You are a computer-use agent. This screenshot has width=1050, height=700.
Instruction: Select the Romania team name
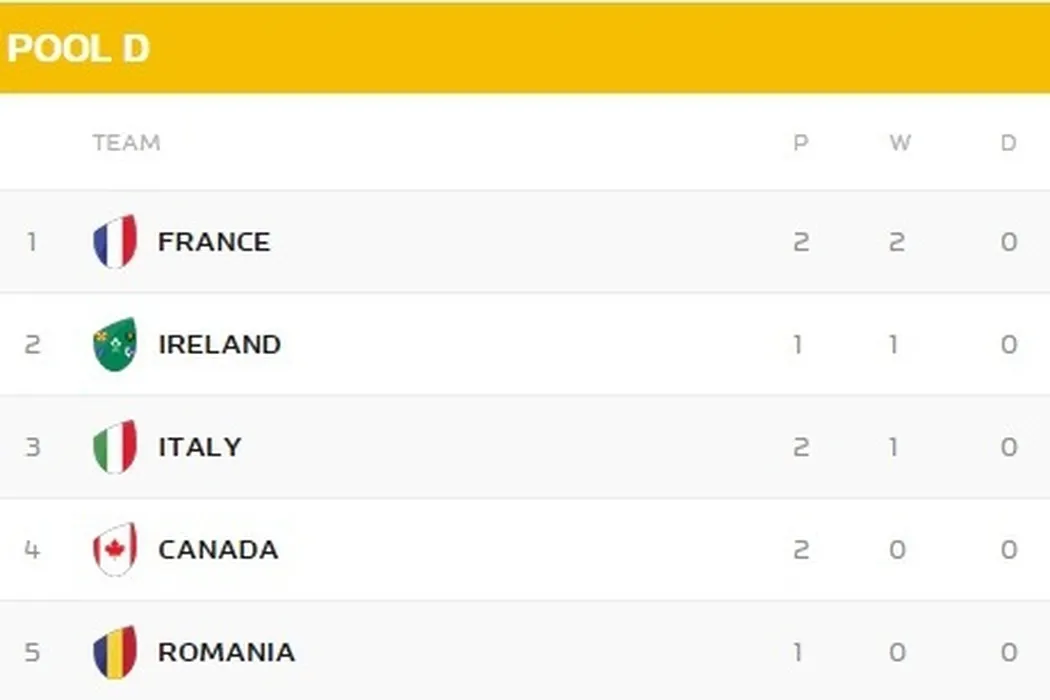pyautogui.click(x=226, y=652)
